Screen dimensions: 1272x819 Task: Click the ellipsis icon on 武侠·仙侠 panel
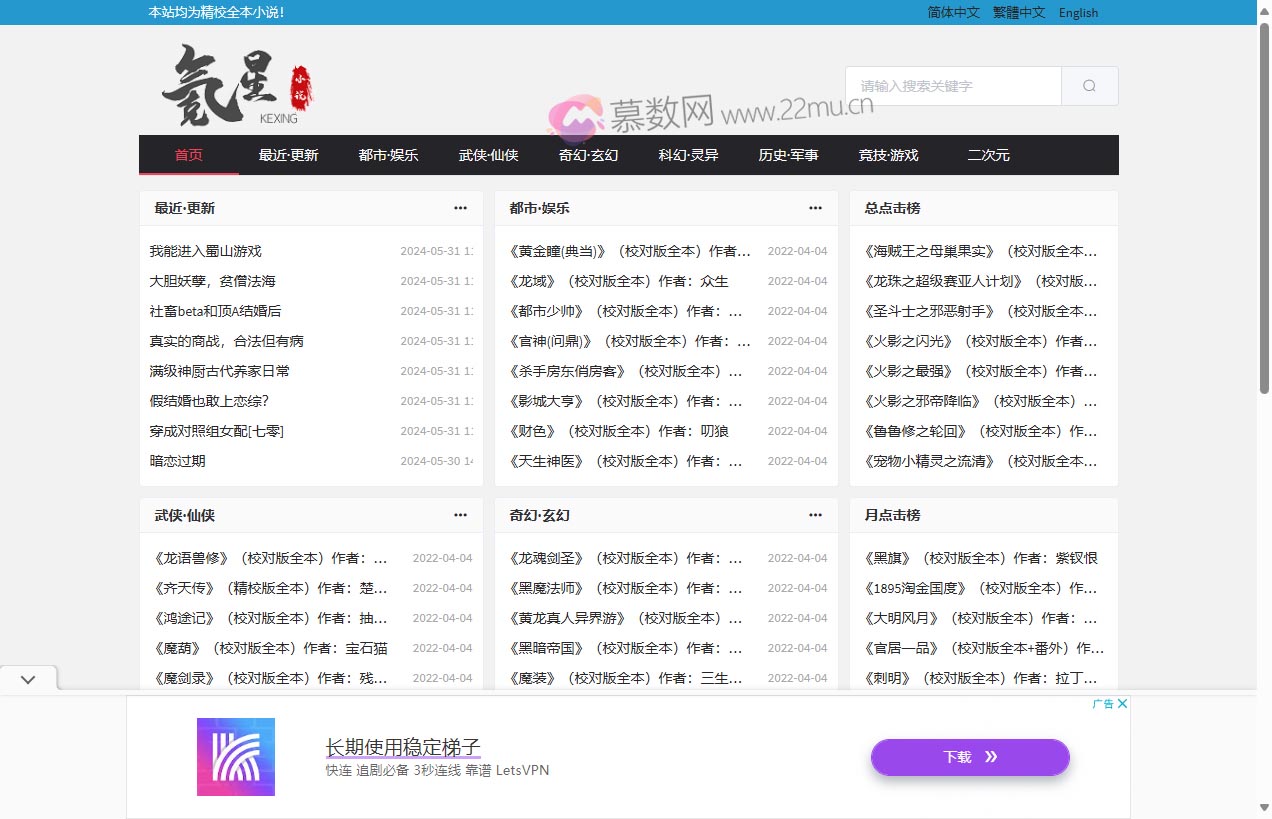click(x=460, y=515)
